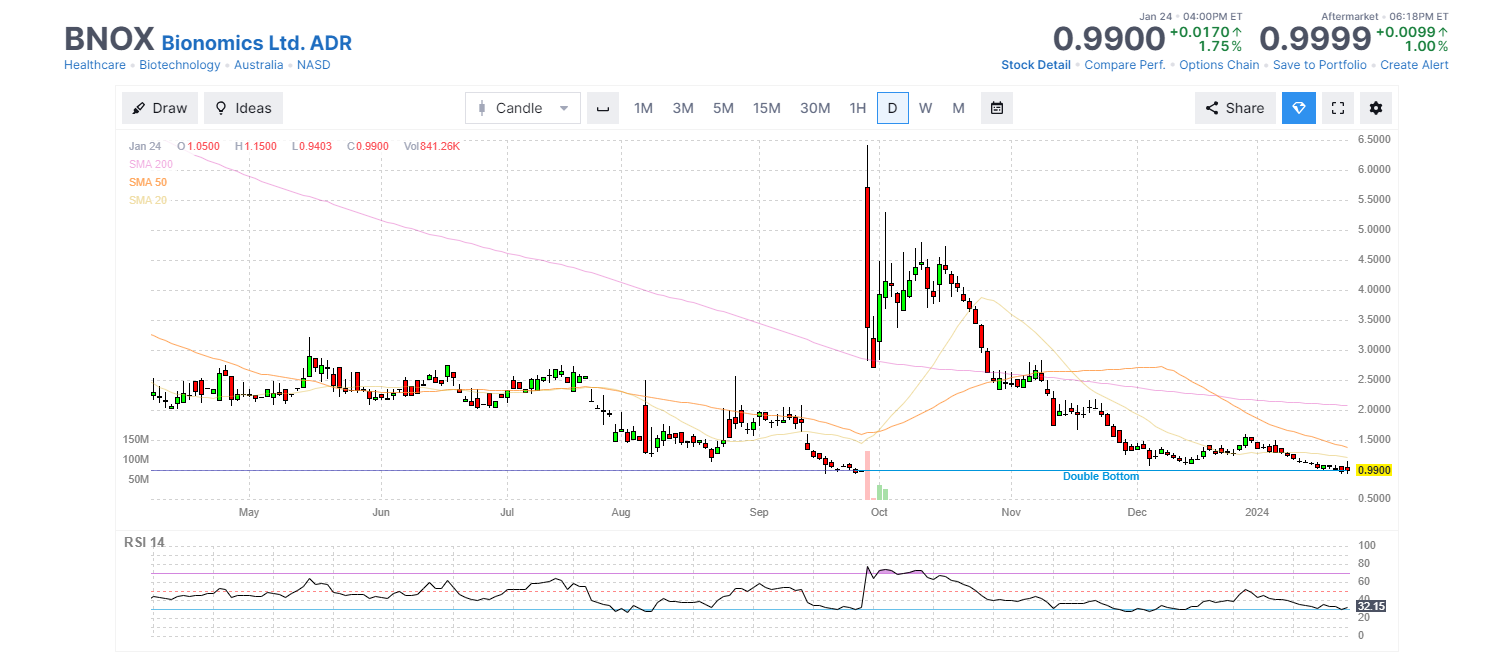This screenshot has height=652, width=1509.
Task: Select the monthly (M) timeframe tab
Action: [958, 108]
